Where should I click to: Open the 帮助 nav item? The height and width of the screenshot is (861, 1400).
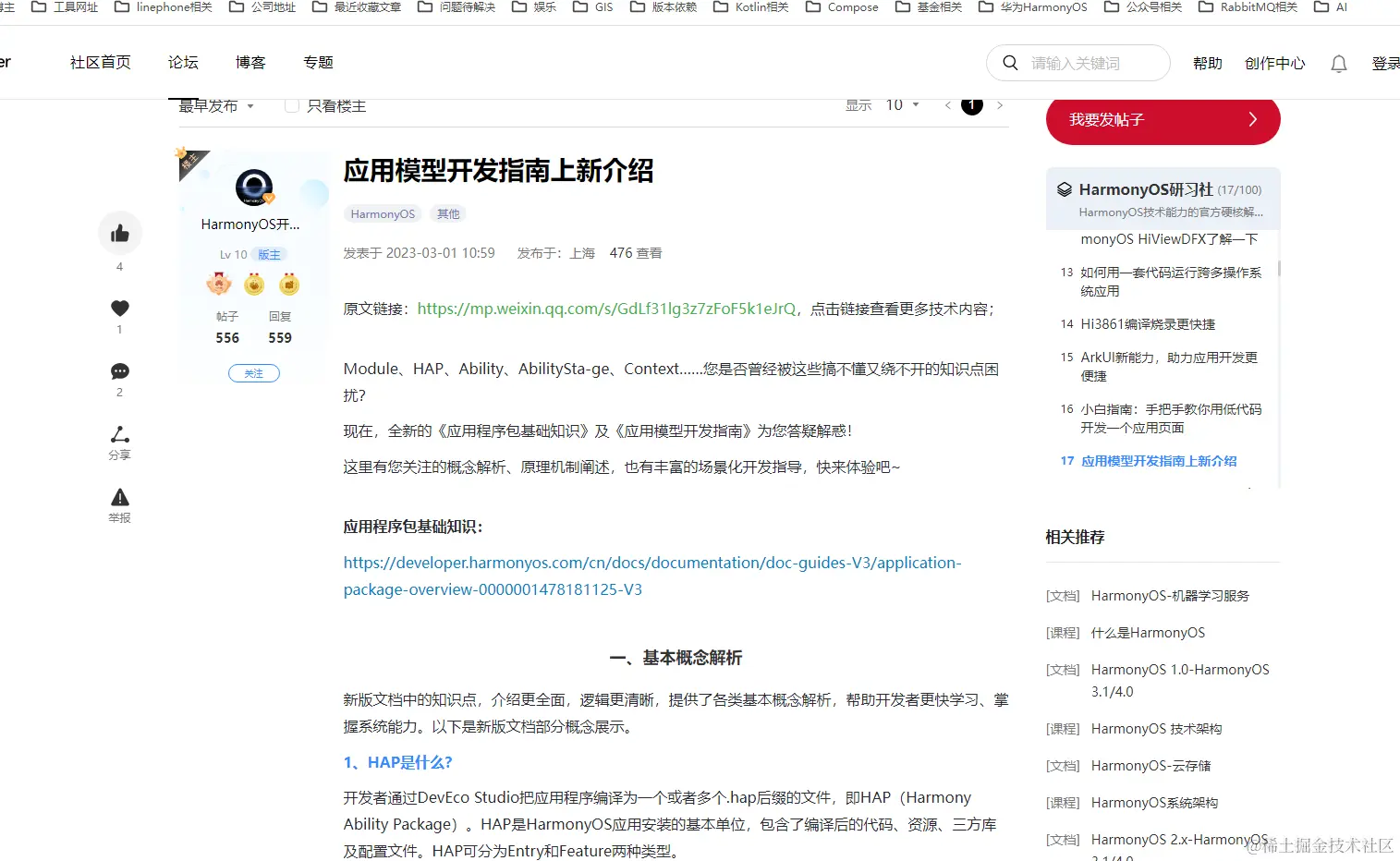[x=1208, y=64]
